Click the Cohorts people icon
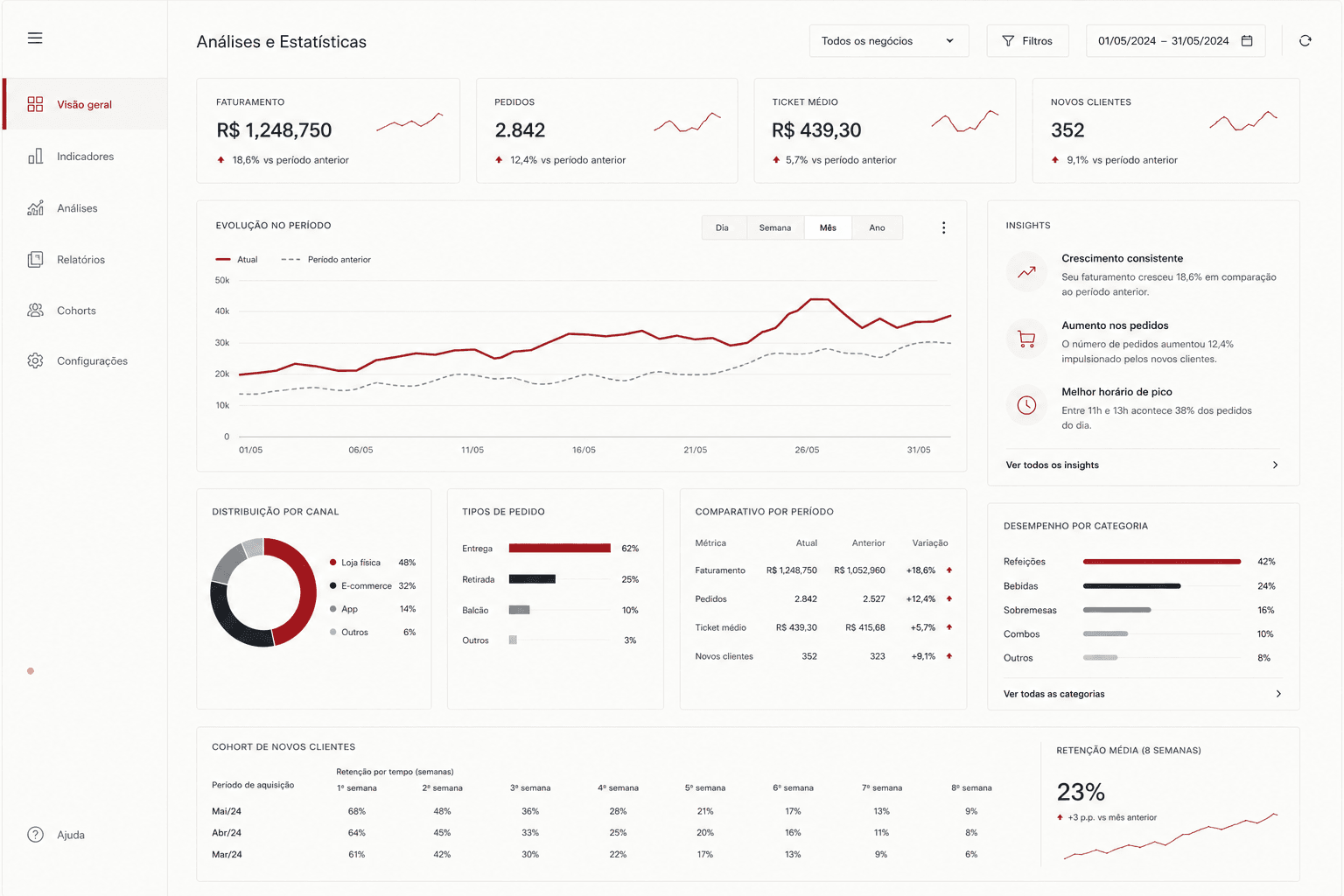The width and height of the screenshot is (1344, 896). (x=35, y=311)
